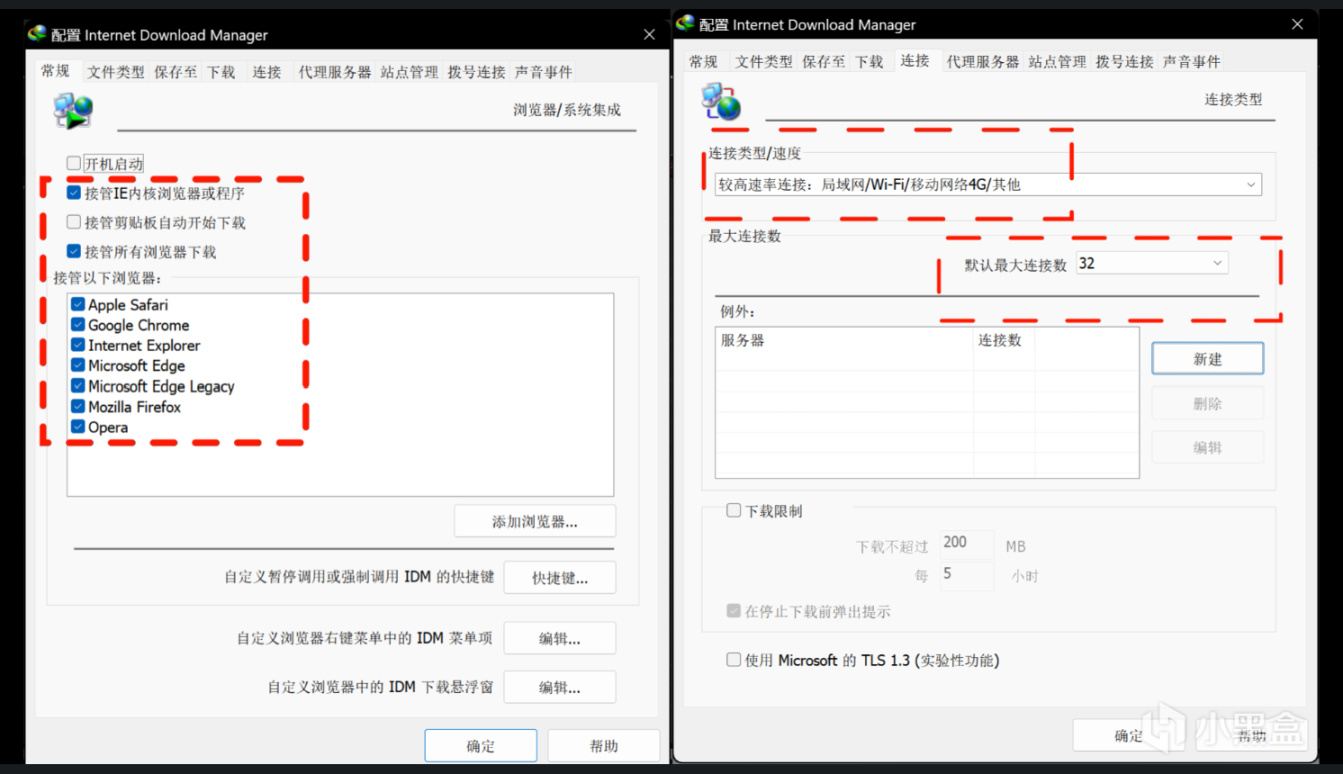Screen dimensions: 1343x774
Task: Confirm with 确定 in the browser-integration dialog
Action: (x=481, y=746)
